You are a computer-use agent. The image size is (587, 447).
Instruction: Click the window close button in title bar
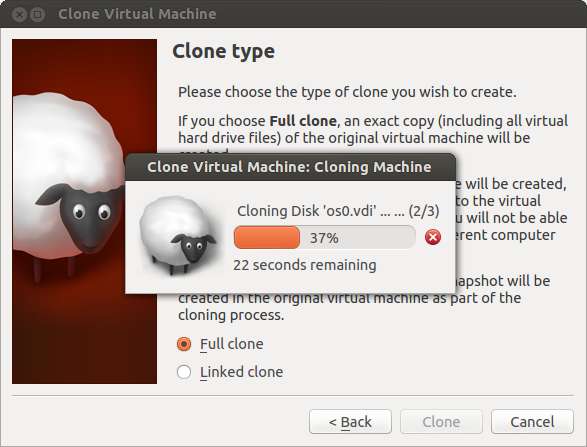click(x=19, y=14)
